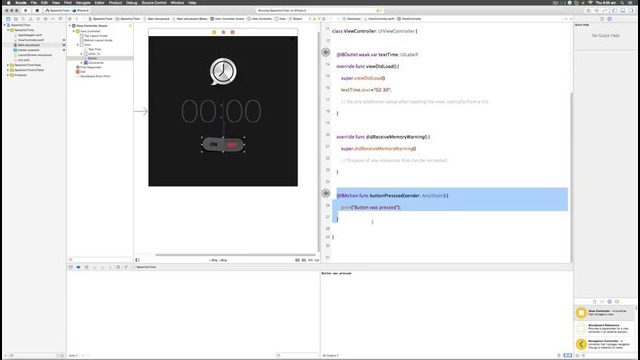The width and height of the screenshot is (640, 360).
Task: Select Info.plist in navigator
Action: (x=24, y=60)
